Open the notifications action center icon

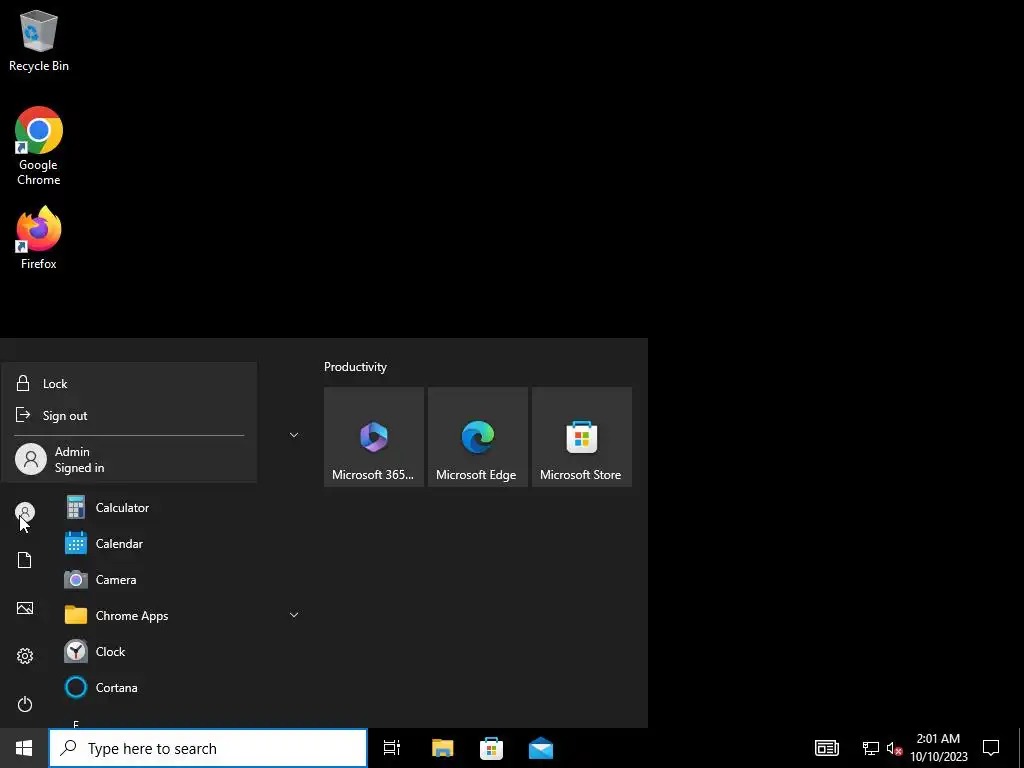[991, 748]
